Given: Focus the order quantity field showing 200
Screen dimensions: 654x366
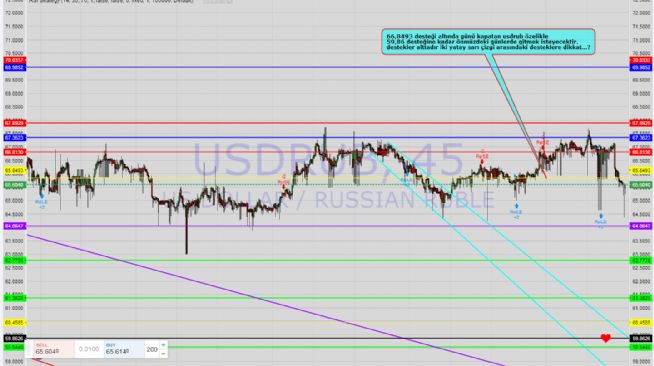Looking at the screenshot, I should pos(152,349).
